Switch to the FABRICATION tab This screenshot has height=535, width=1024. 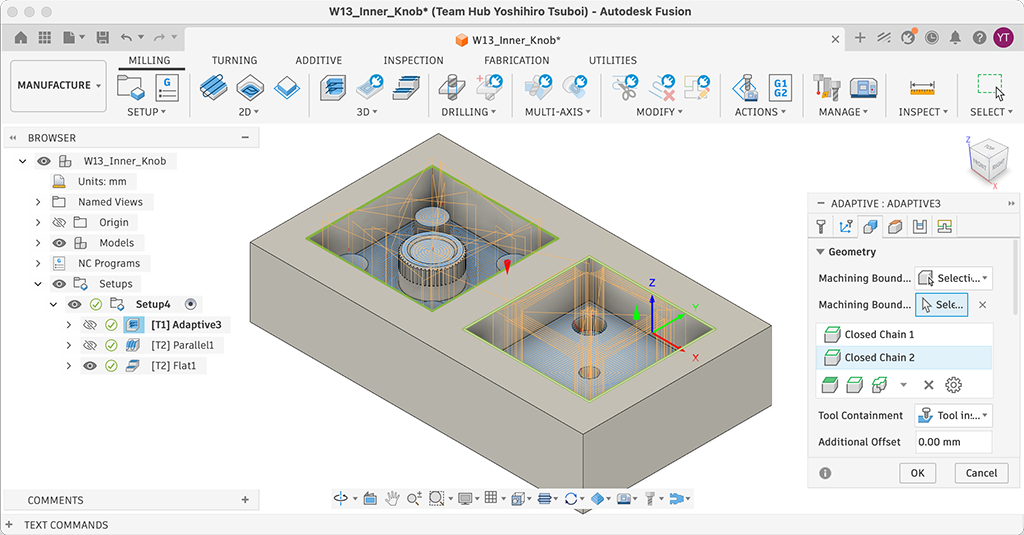coord(517,60)
